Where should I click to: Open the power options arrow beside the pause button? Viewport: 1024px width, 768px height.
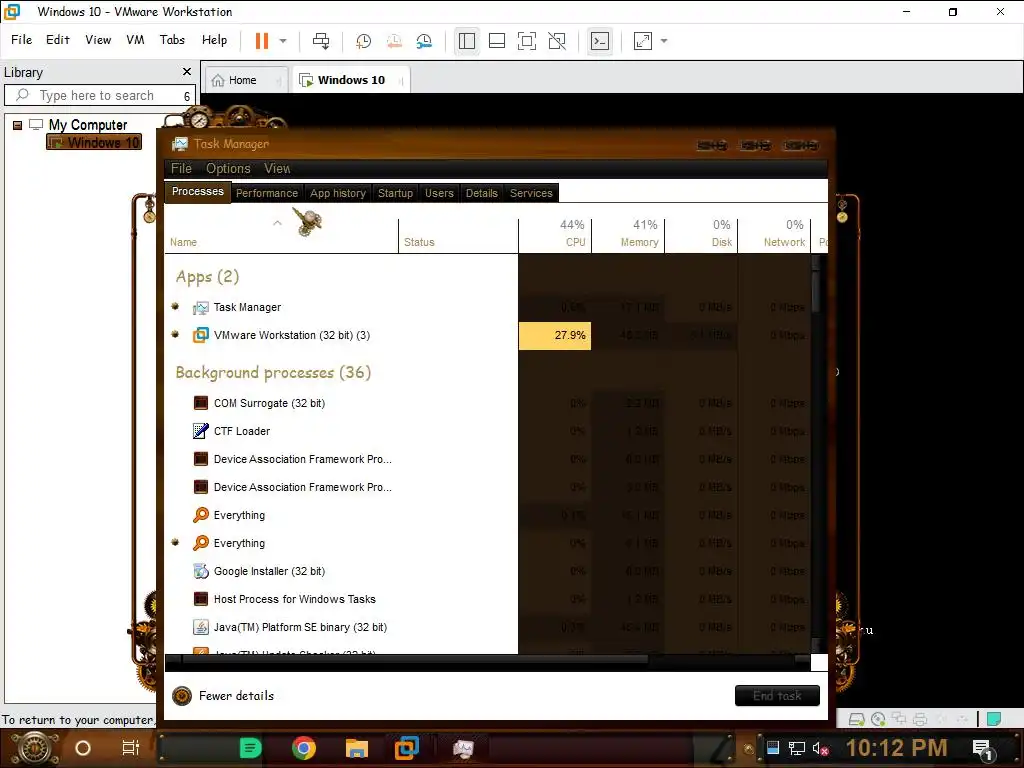[x=283, y=40]
